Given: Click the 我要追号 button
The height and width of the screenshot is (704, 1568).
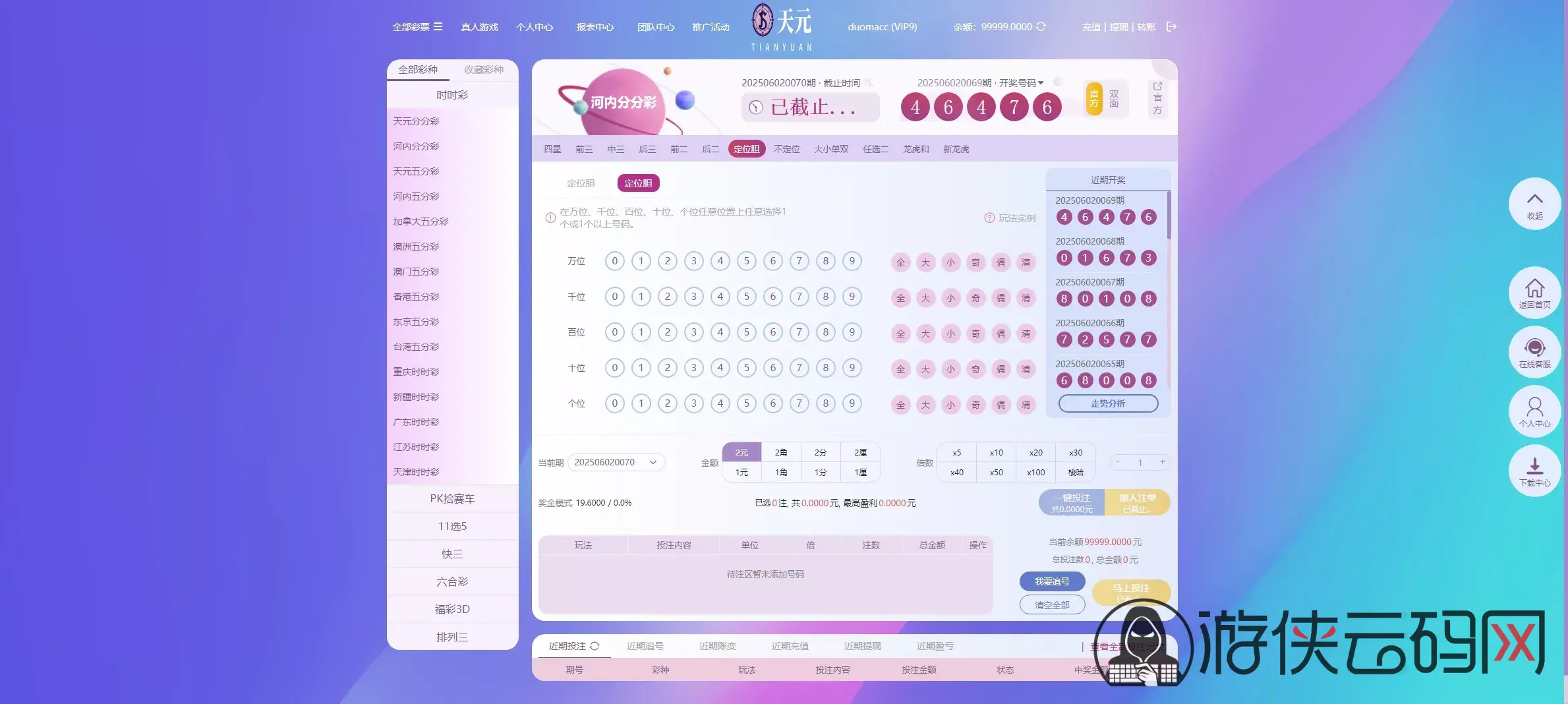Looking at the screenshot, I should coord(1052,581).
